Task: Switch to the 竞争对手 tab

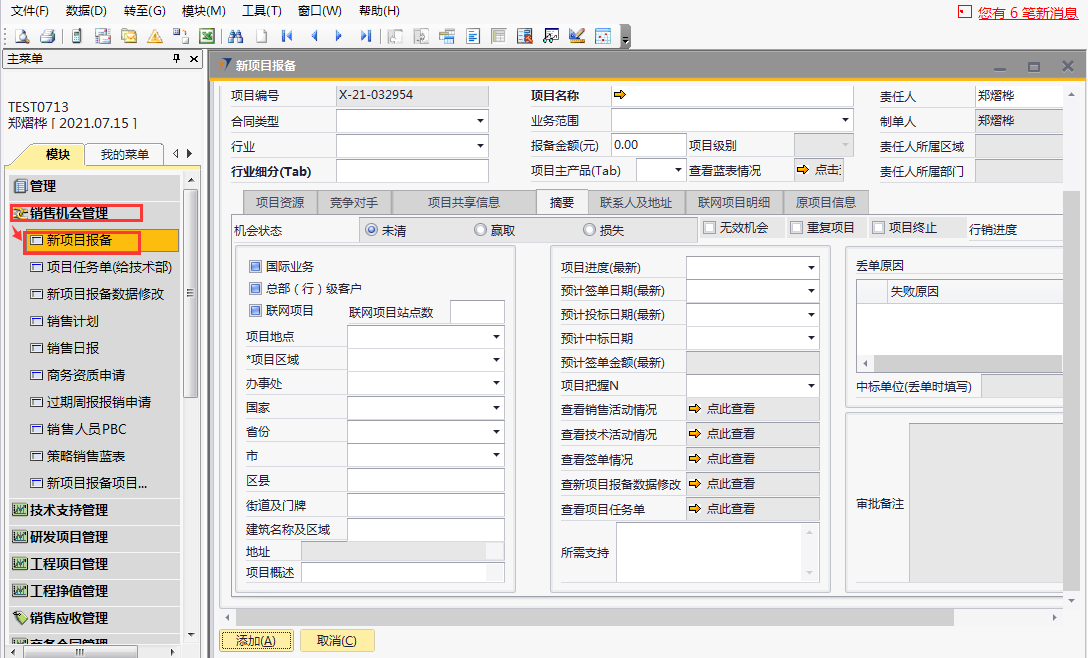Action: (x=354, y=202)
